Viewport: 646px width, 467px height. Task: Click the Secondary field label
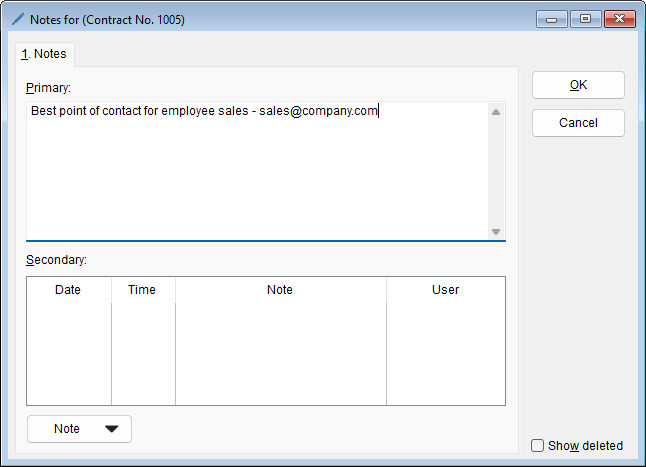56,260
